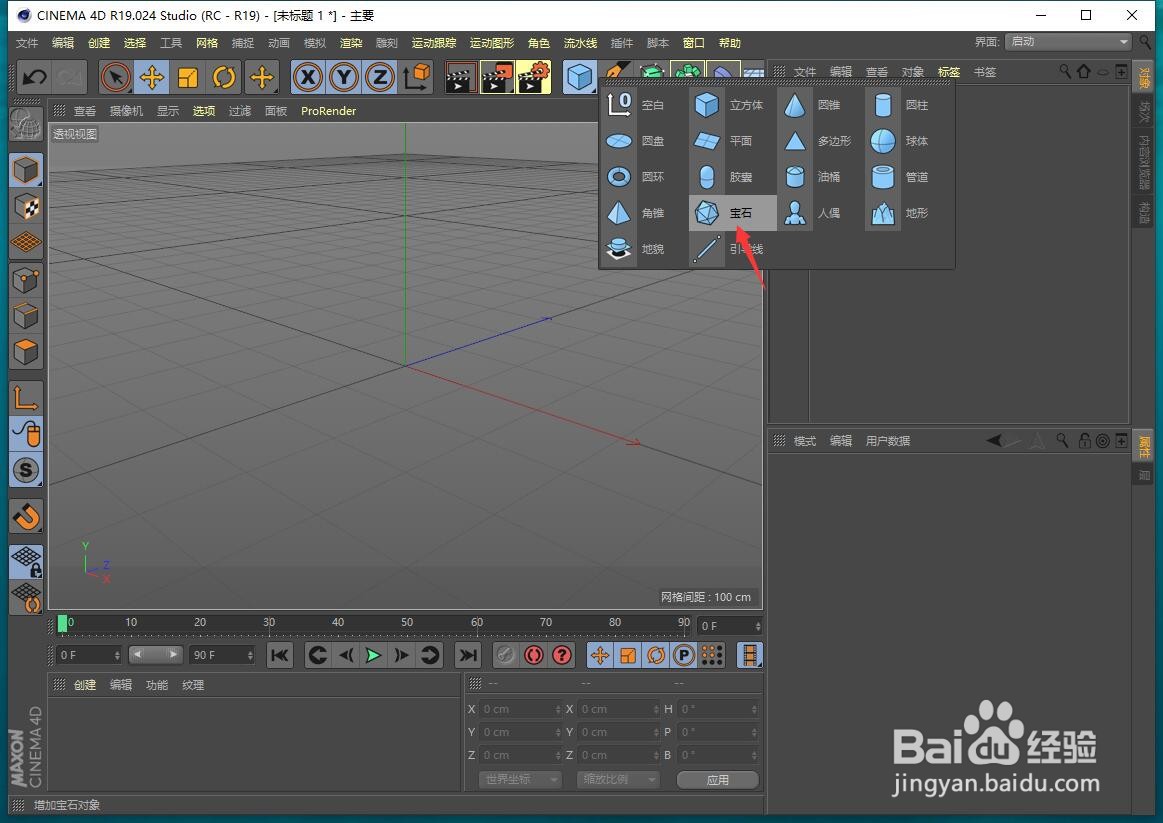Open viewport ProRender menu

click(329, 111)
